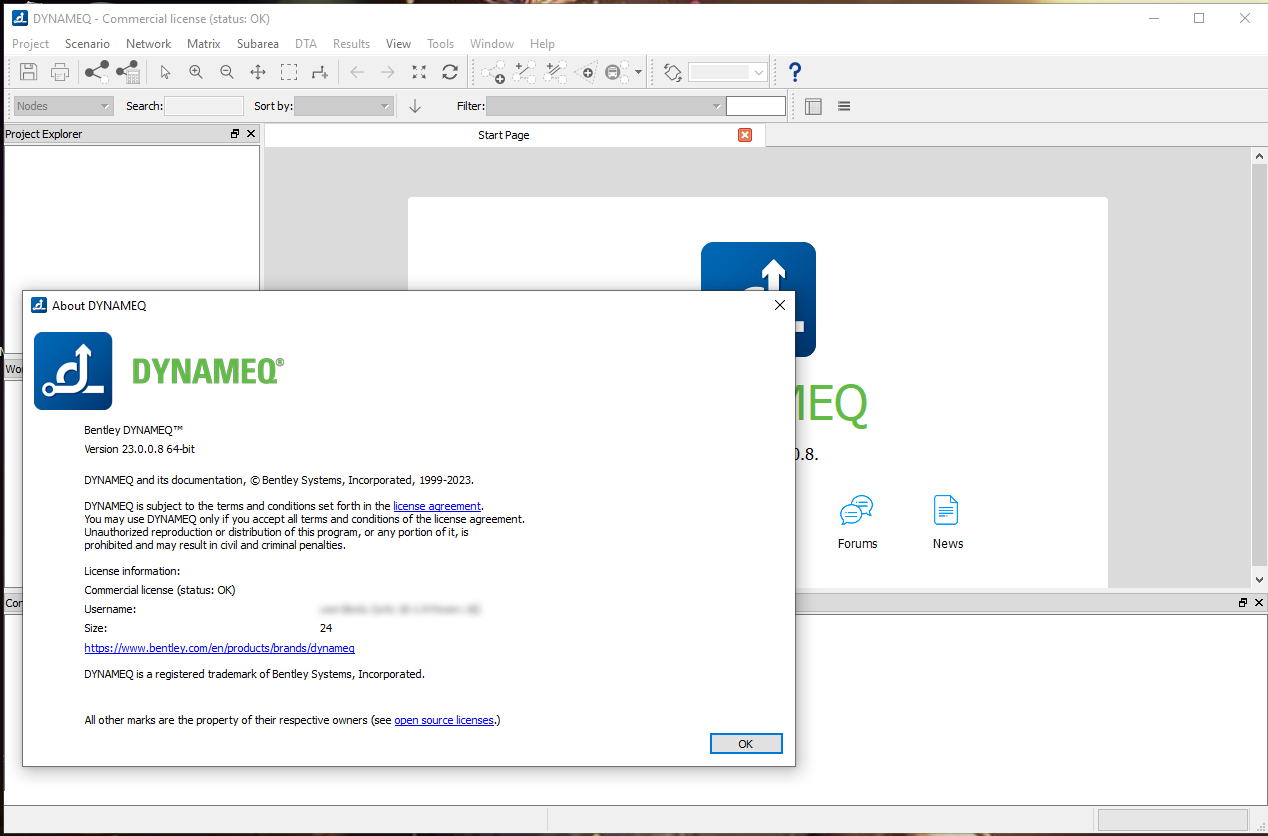
Task: Open the Filter dropdown
Action: pyautogui.click(x=605, y=106)
